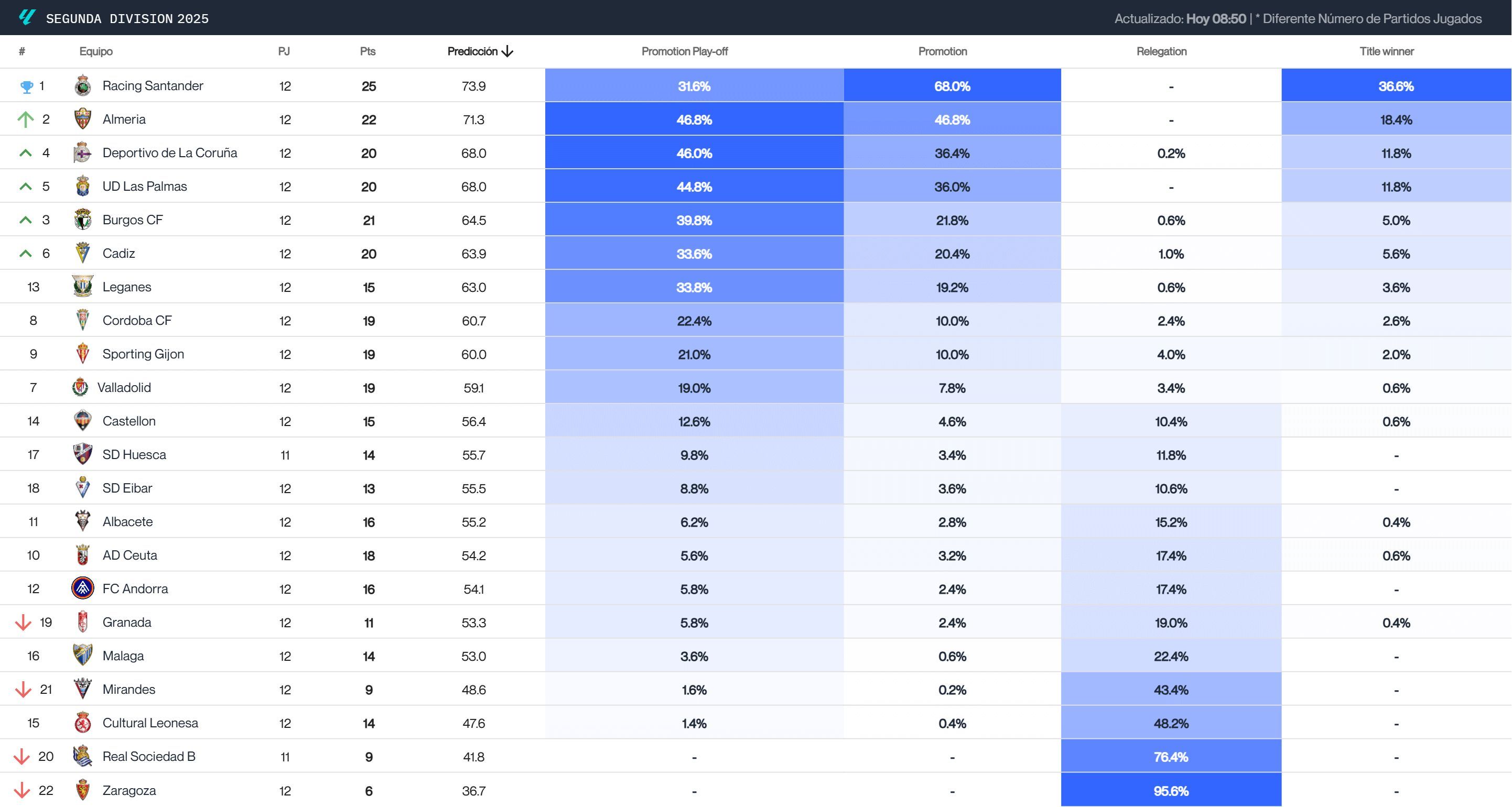Image resolution: width=1512 pixels, height=807 pixels.
Task: Sort table by Title winner header
Action: pyautogui.click(x=1386, y=51)
